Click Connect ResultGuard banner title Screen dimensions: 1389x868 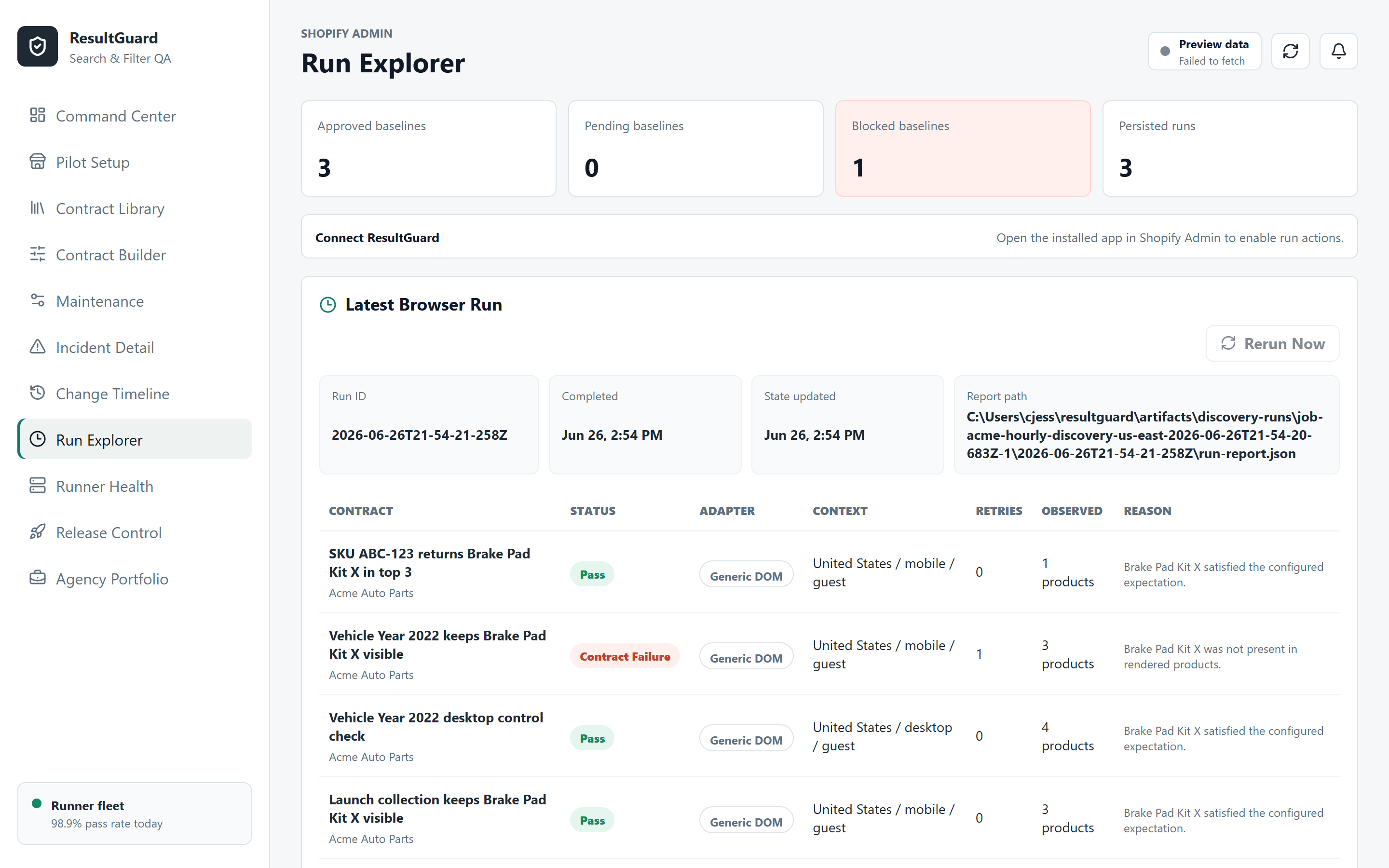point(377,237)
